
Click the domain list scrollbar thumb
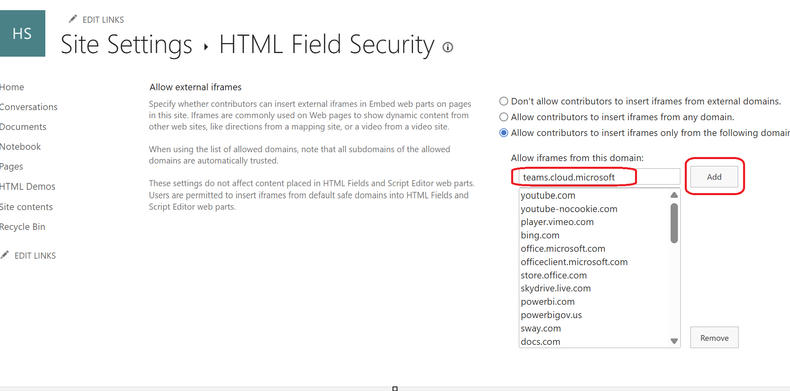point(674,223)
